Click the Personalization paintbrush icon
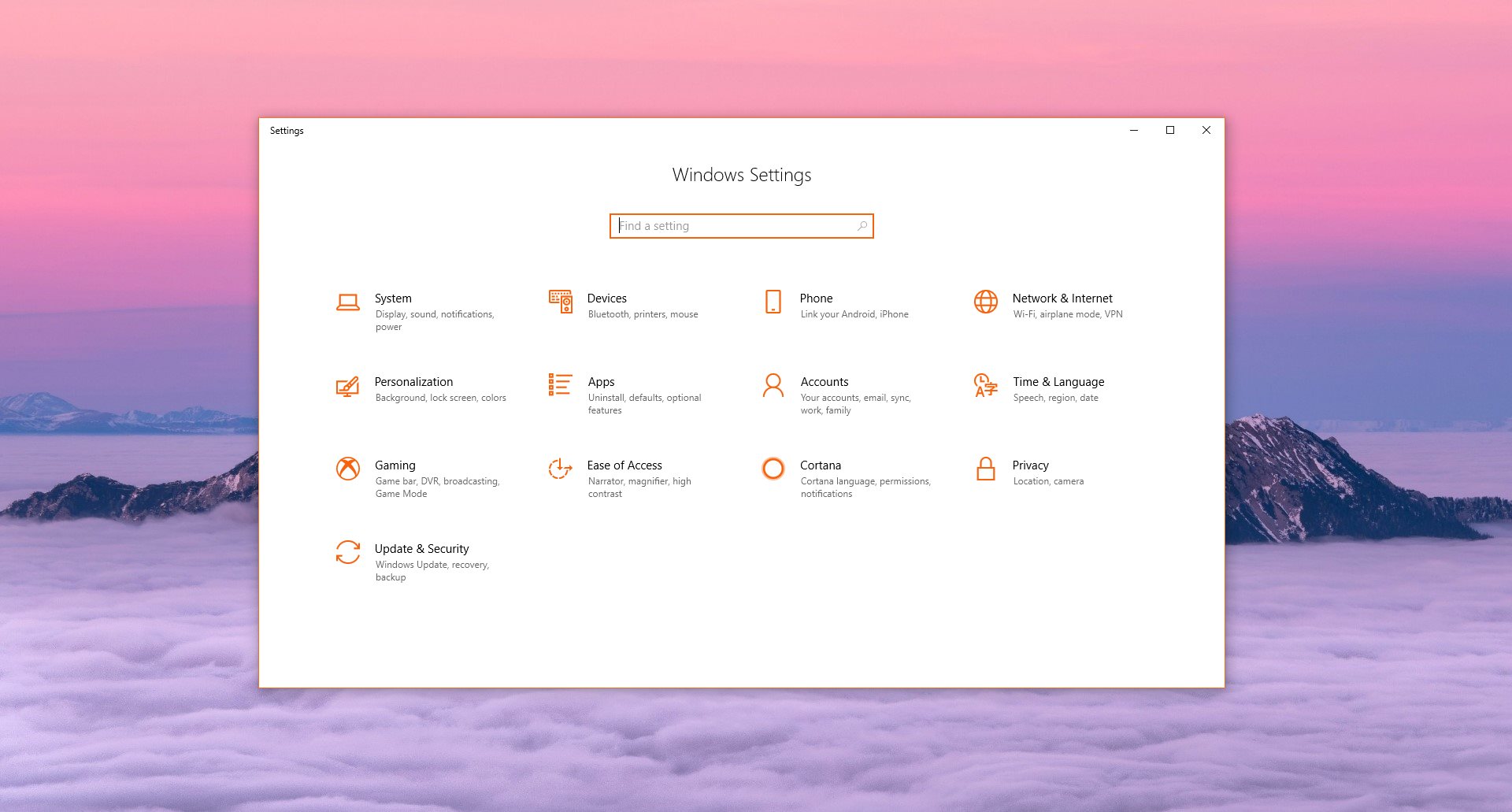This screenshot has width=1512, height=812. click(348, 386)
